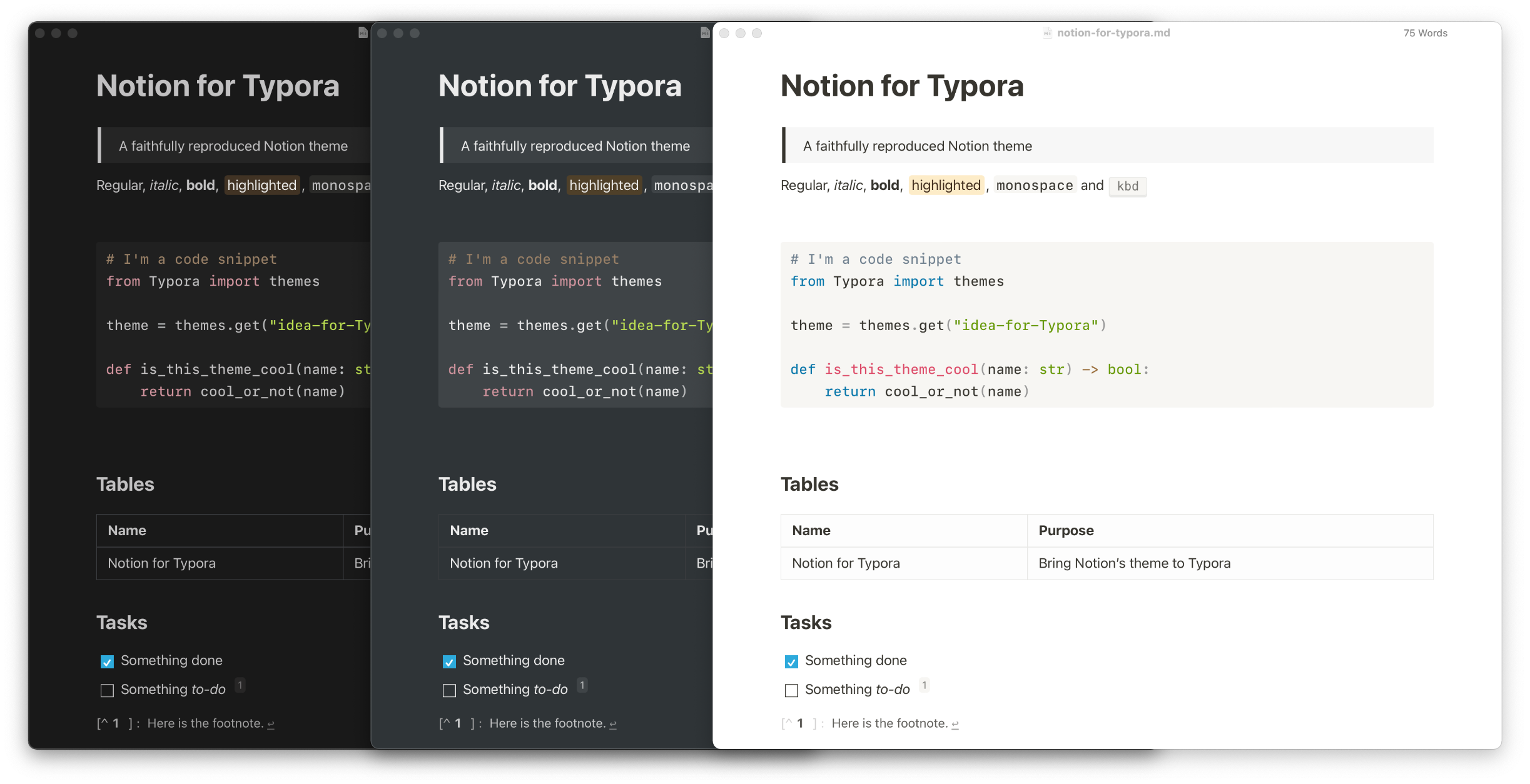Click the blockquote text in the gray middle window
The height and width of the screenshot is (784, 1530).
click(x=575, y=146)
